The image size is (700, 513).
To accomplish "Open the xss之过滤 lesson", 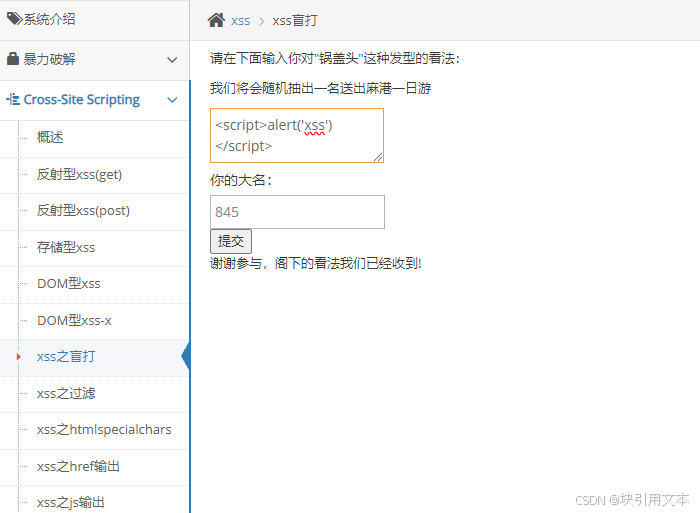I will (x=66, y=393).
